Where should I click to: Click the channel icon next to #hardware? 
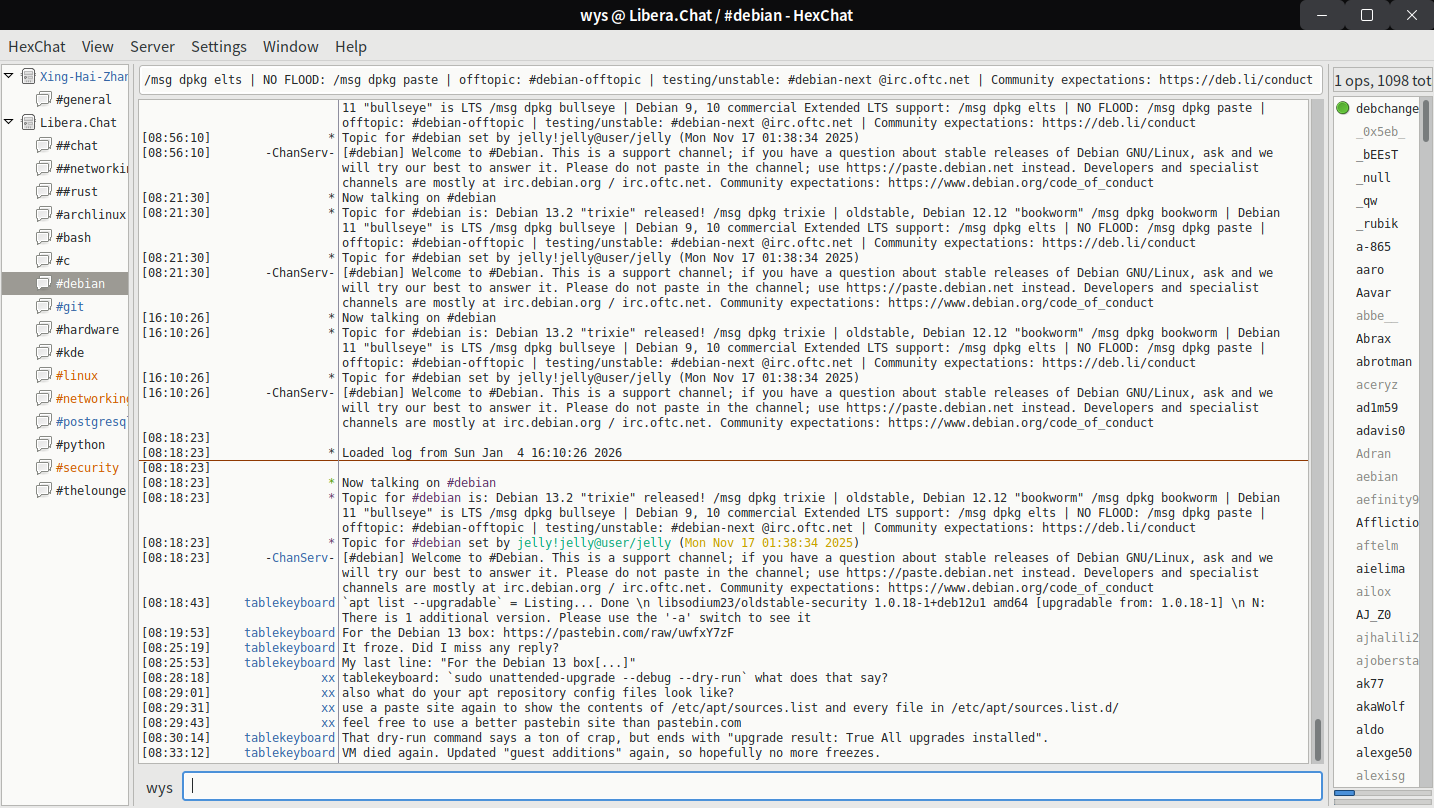coord(43,329)
